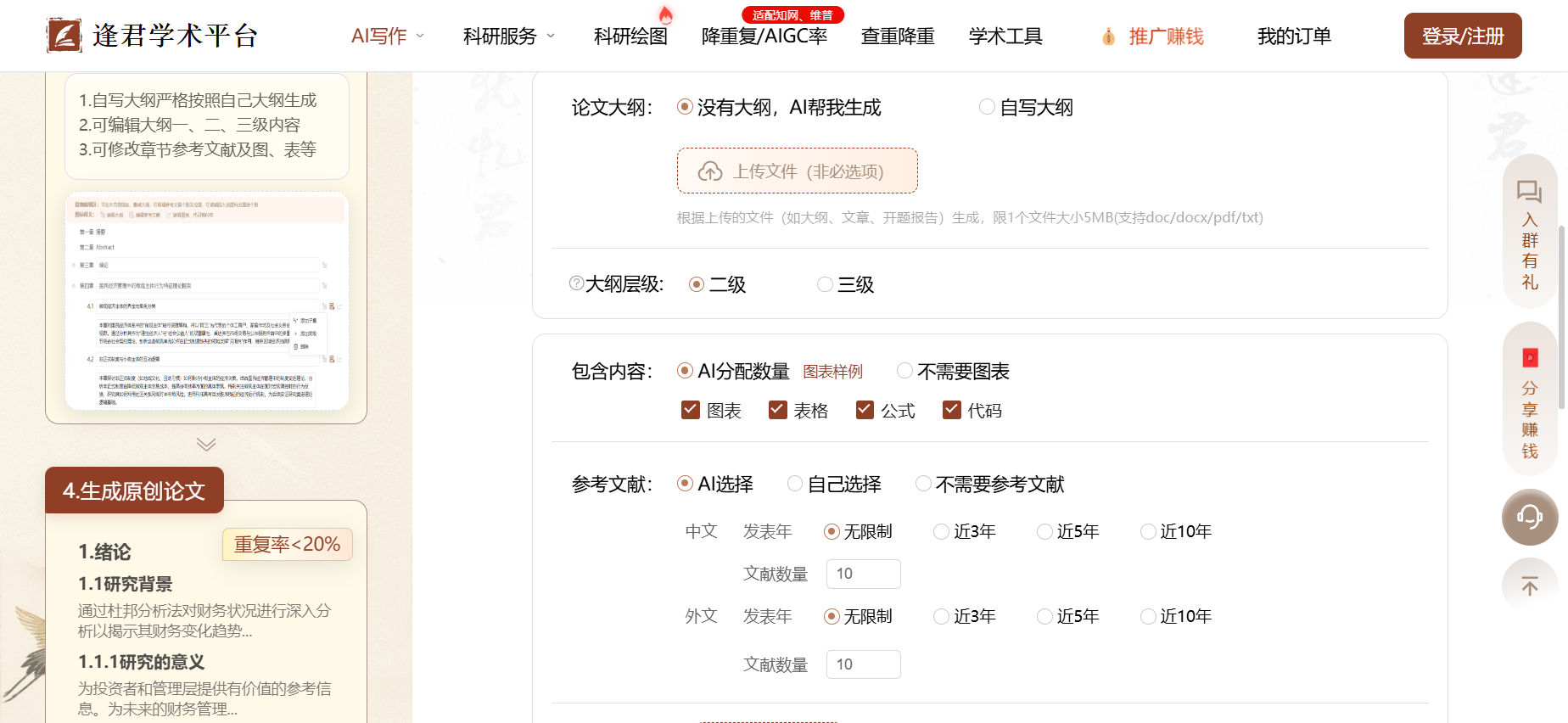1568x723 pixels.
Task: Click the money bag icon beside 推广赚钱
Action: coord(1108,36)
